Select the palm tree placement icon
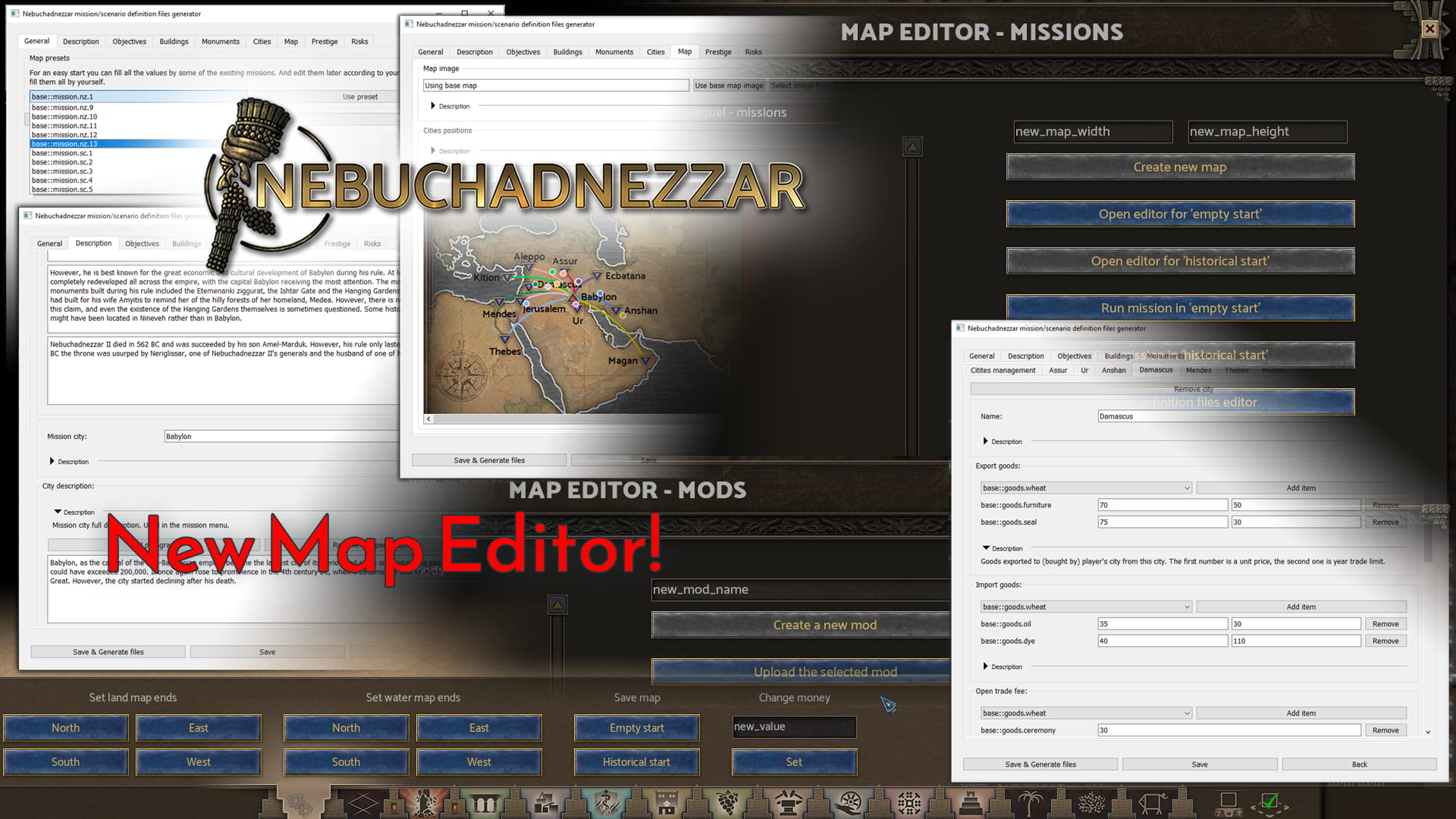The width and height of the screenshot is (1456, 819). (1031, 802)
